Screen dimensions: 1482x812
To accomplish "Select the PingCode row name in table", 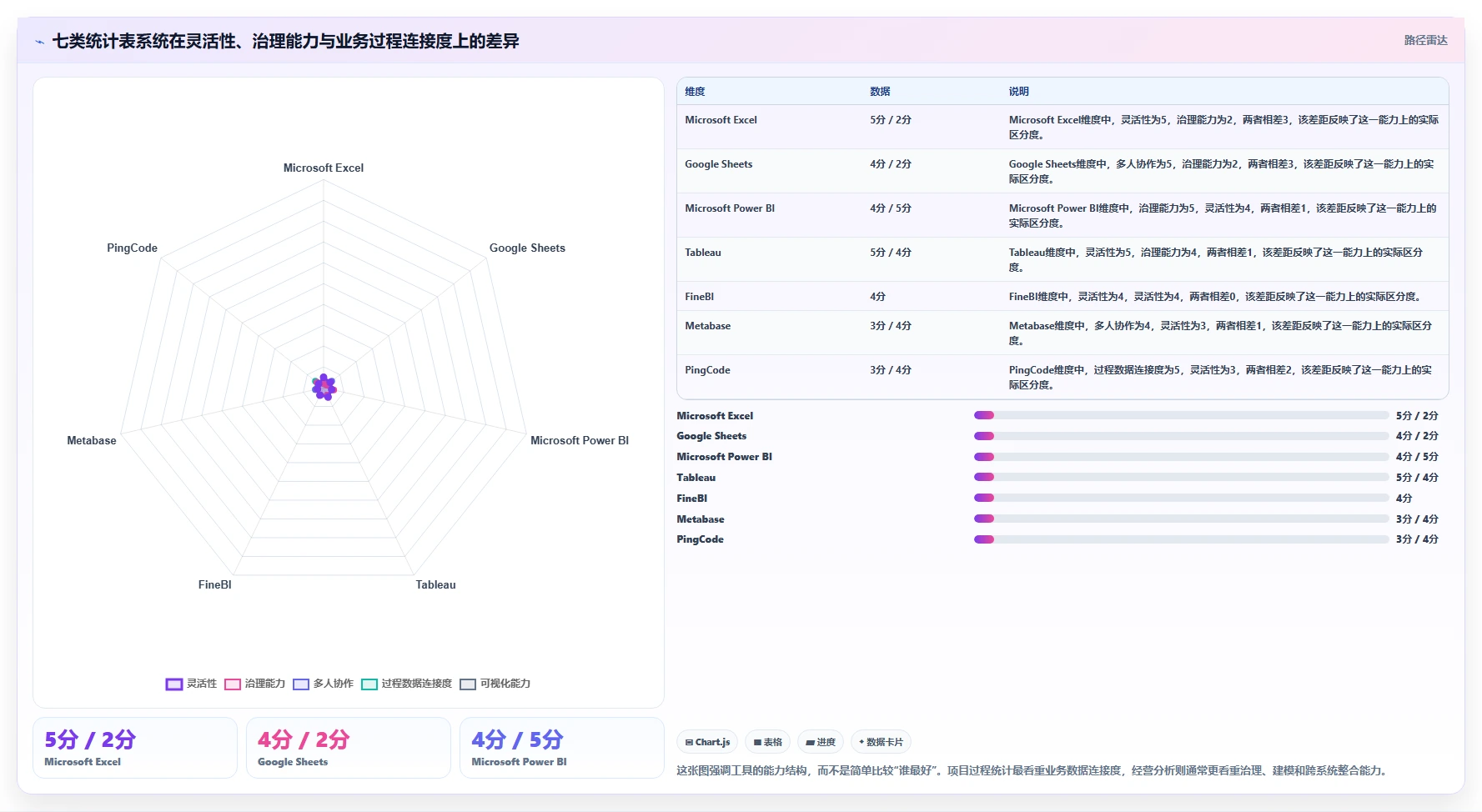I will [x=707, y=370].
